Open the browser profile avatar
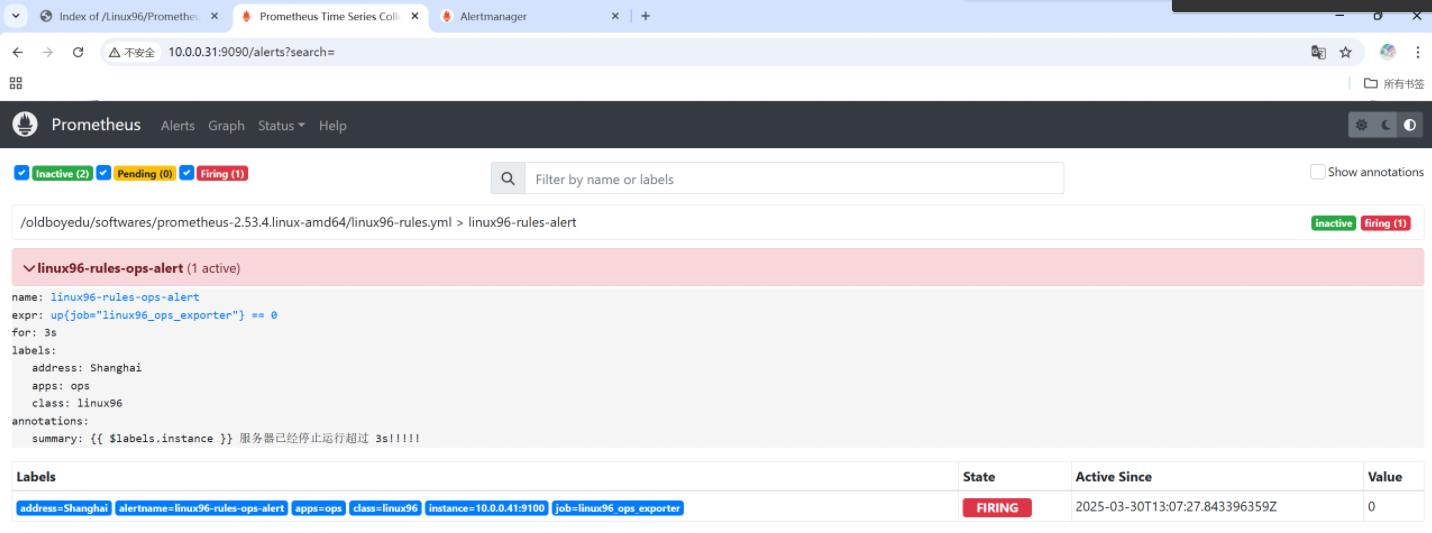Viewport: 1432px width, 533px height. (1387, 52)
